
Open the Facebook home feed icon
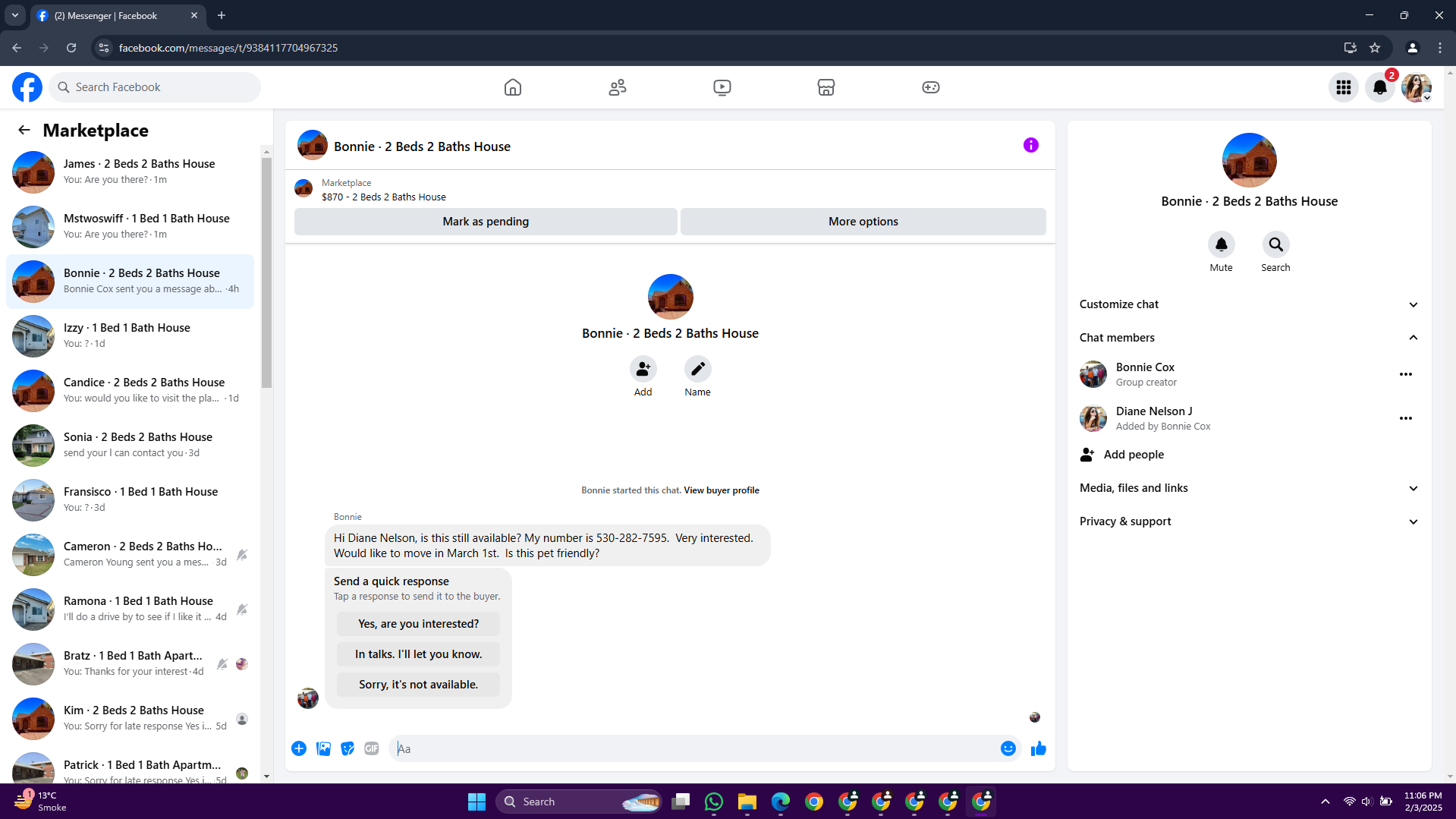pos(513,87)
